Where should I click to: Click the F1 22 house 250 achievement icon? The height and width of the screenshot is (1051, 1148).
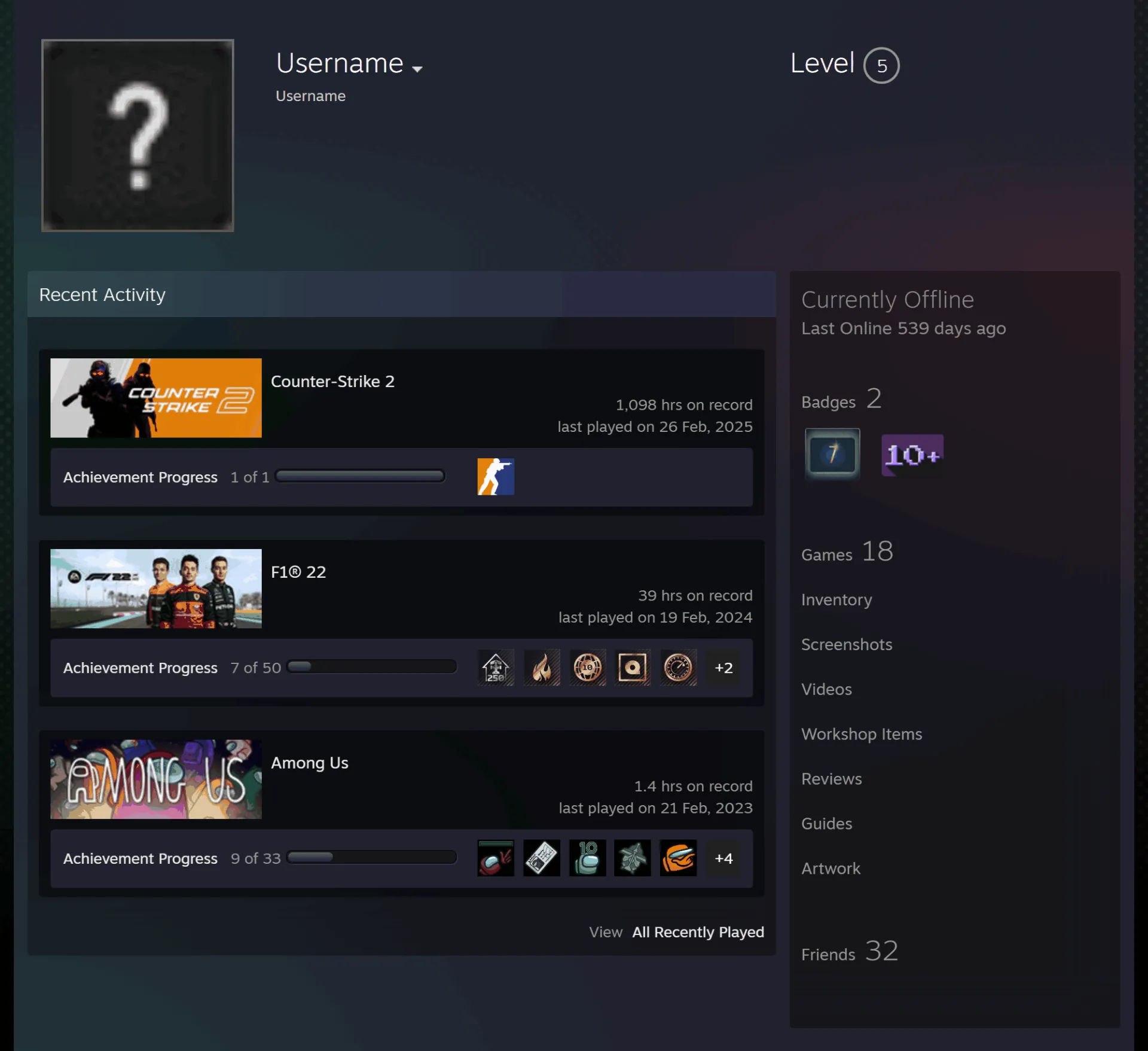point(496,668)
